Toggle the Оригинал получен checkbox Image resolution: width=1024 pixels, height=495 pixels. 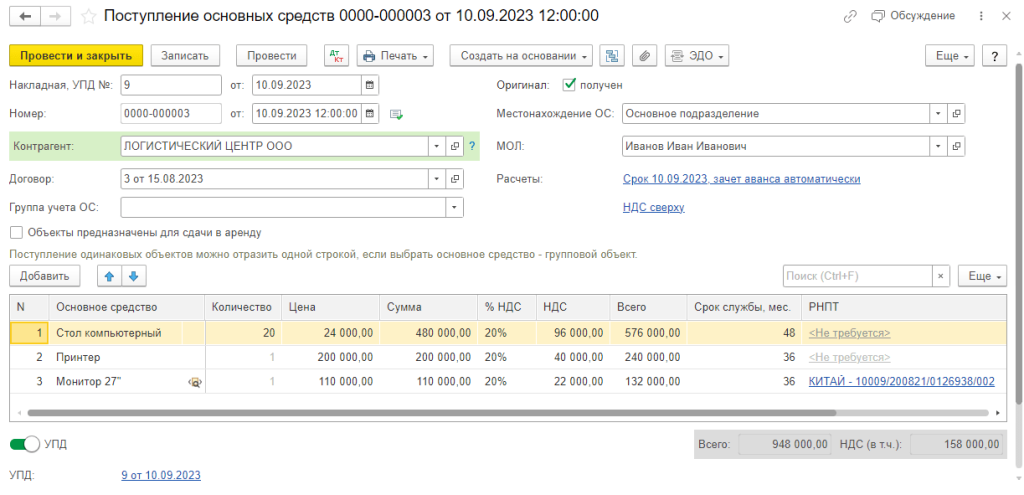[x=570, y=85]
